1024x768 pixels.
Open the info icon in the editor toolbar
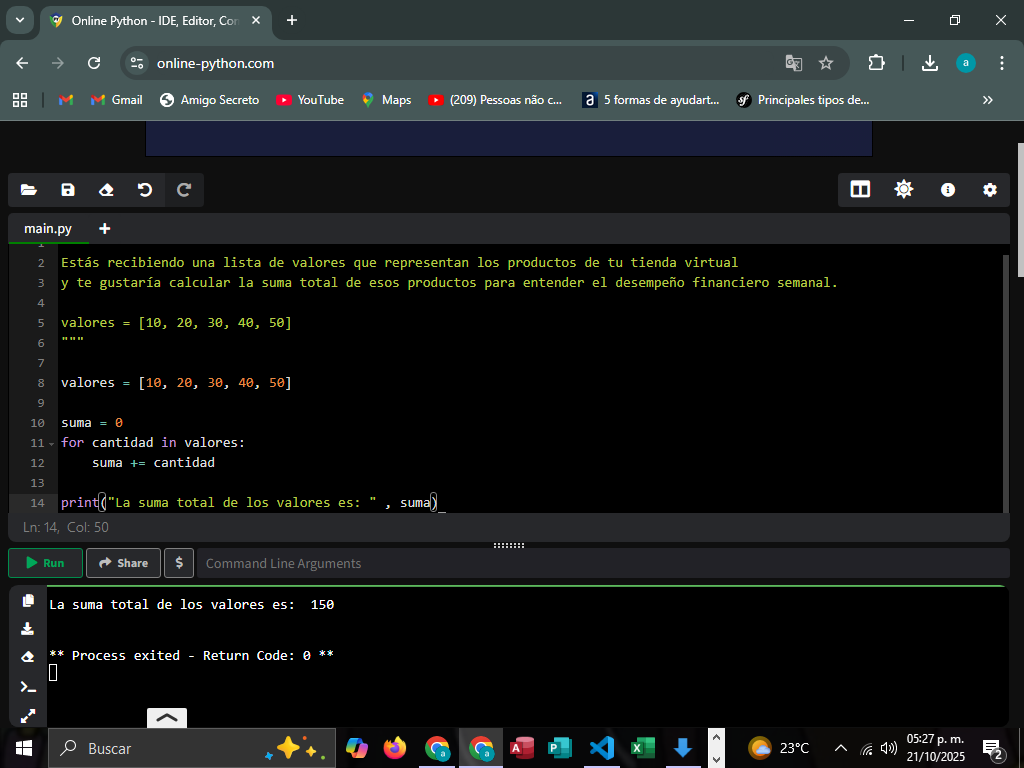point(947,190)
